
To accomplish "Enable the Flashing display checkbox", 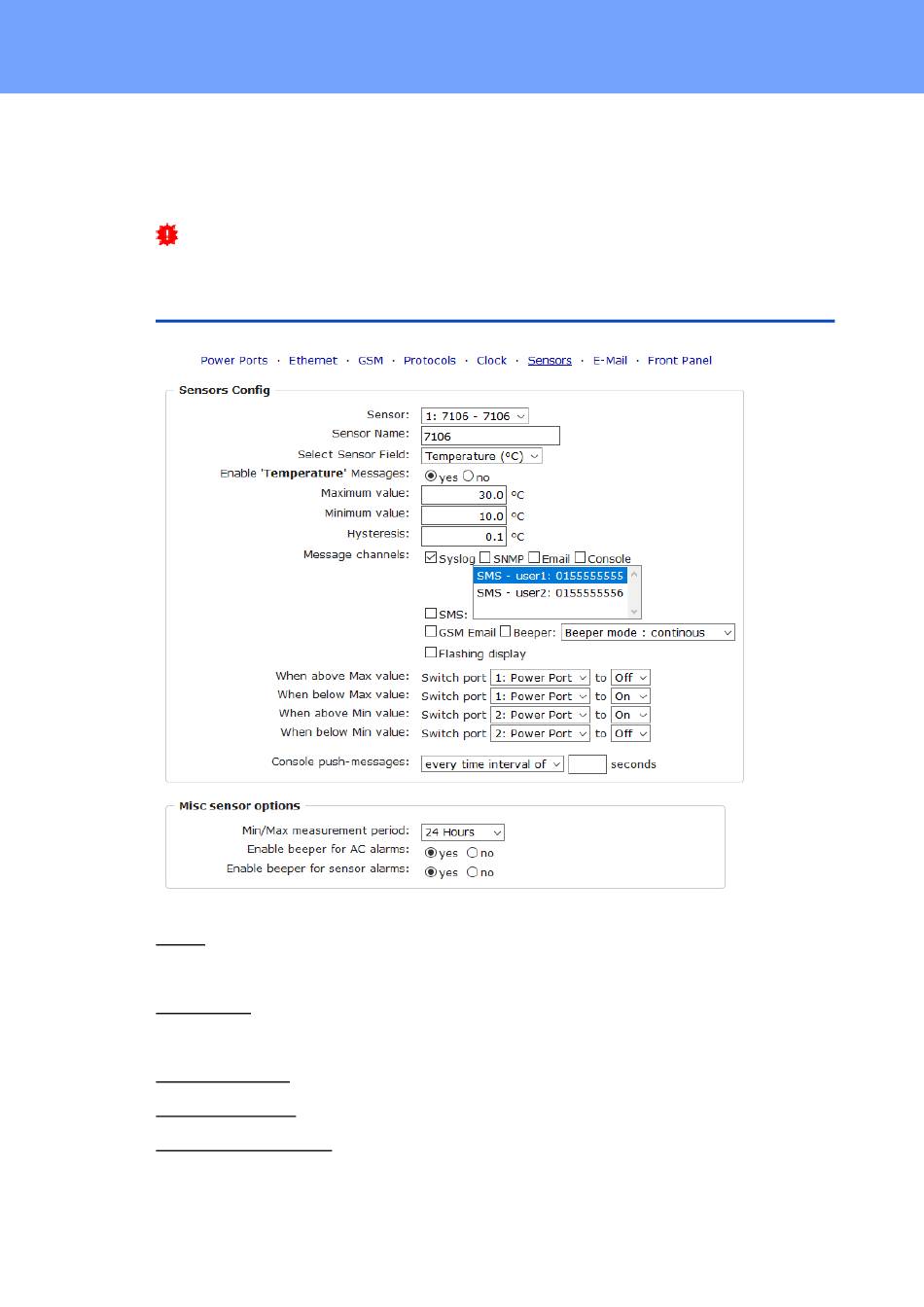I will point(431,653).
